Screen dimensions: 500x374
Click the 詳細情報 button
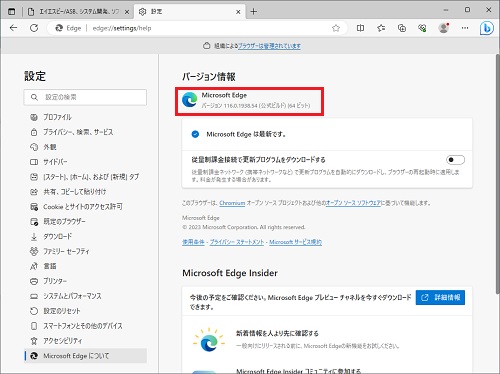tap(440, 297)
